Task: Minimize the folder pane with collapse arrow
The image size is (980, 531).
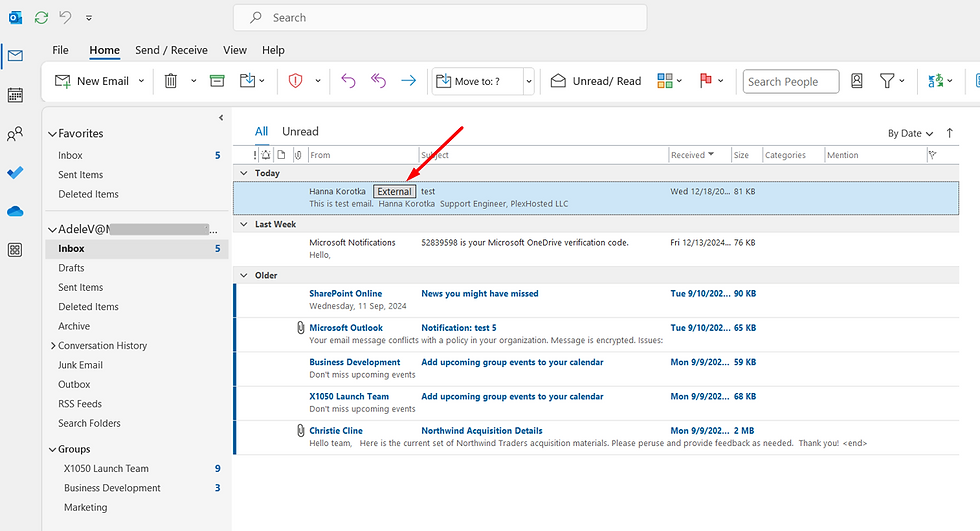Action: 221,117
